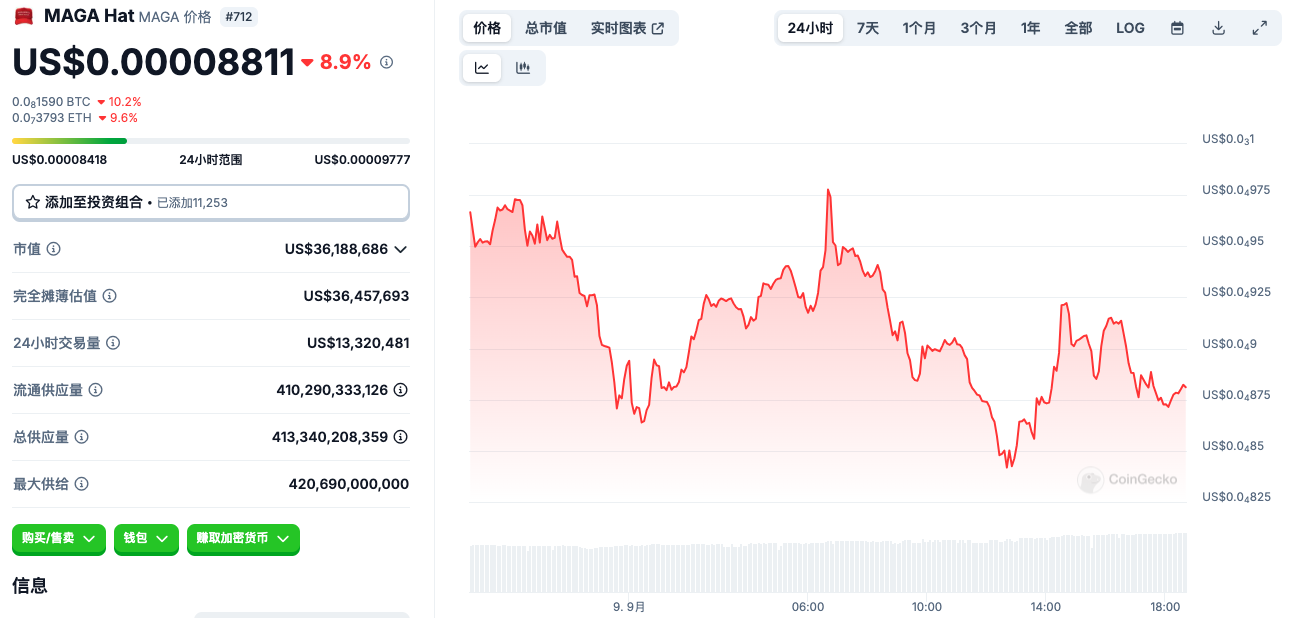Download chart data icon
This screenshot has height=618, width=1308.
click(x=1218, y=28)
